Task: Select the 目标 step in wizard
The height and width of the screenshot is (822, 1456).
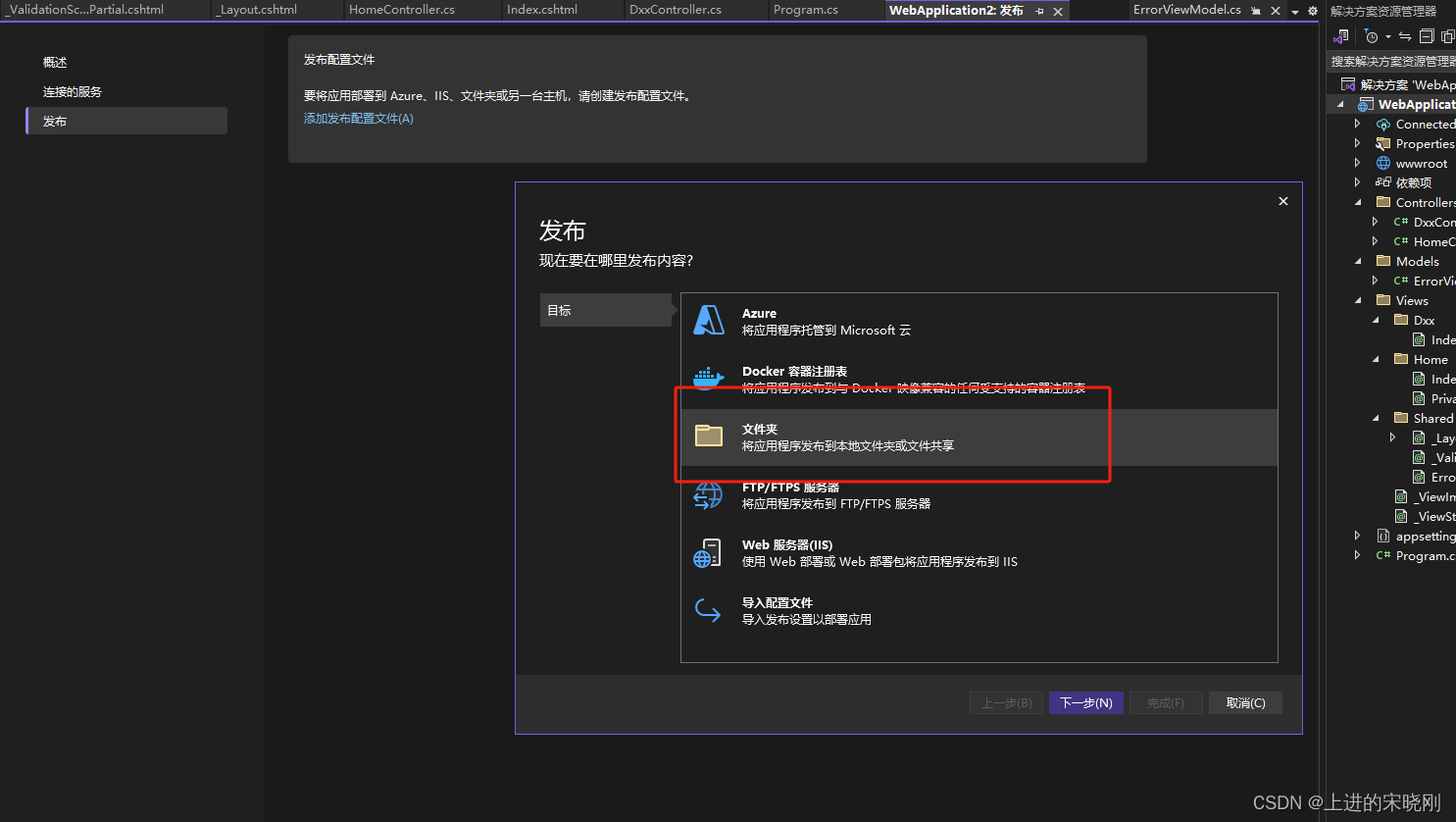Action: (605, 310)
